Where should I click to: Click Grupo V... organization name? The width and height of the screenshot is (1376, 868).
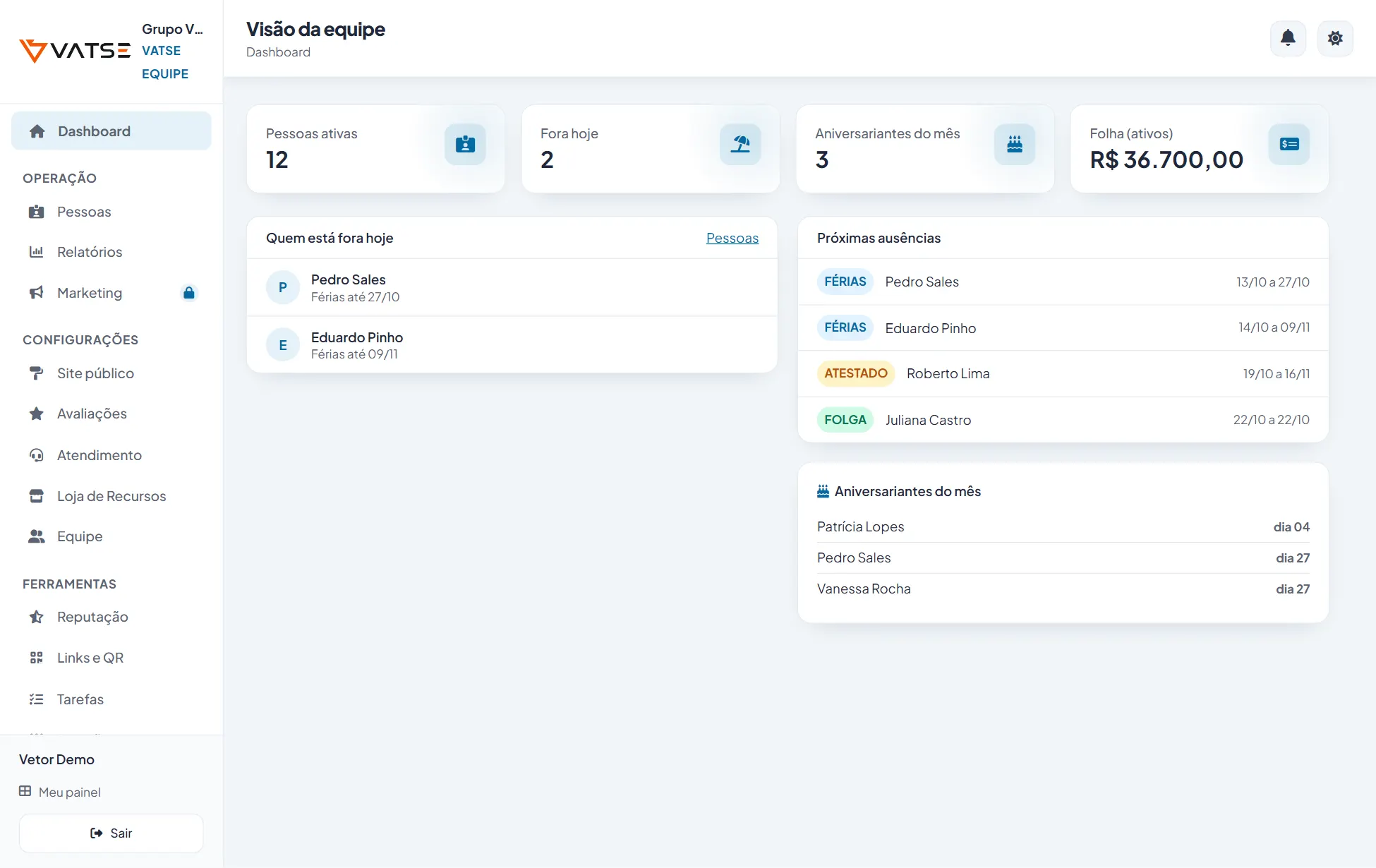coord(172,29)
